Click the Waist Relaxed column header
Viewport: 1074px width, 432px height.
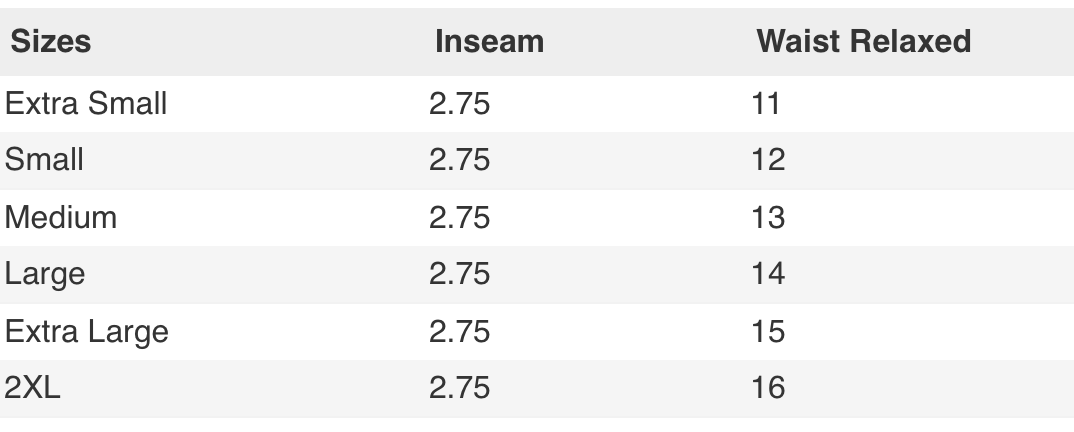863,42
